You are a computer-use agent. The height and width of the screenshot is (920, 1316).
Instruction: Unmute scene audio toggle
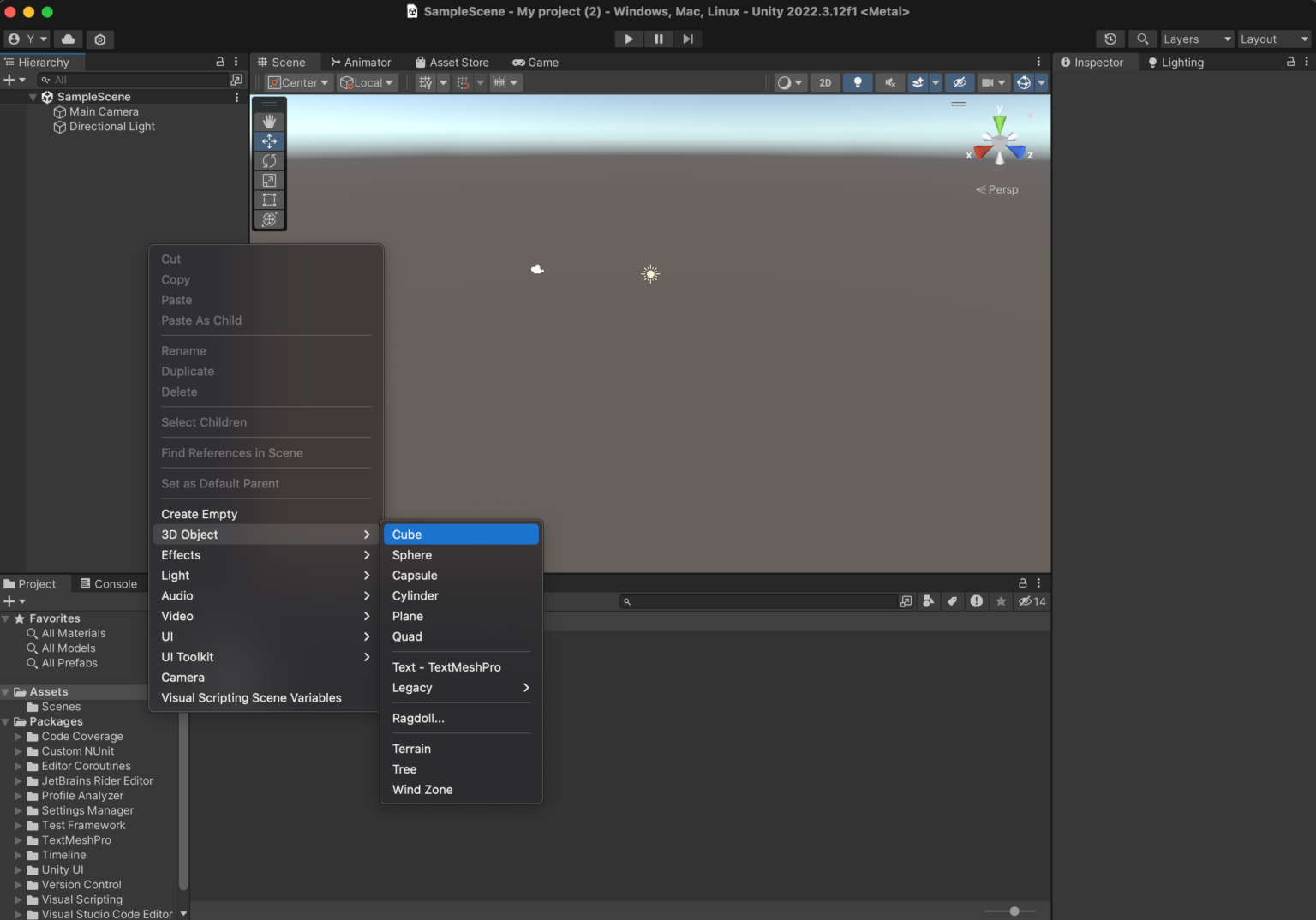point(890,82)
